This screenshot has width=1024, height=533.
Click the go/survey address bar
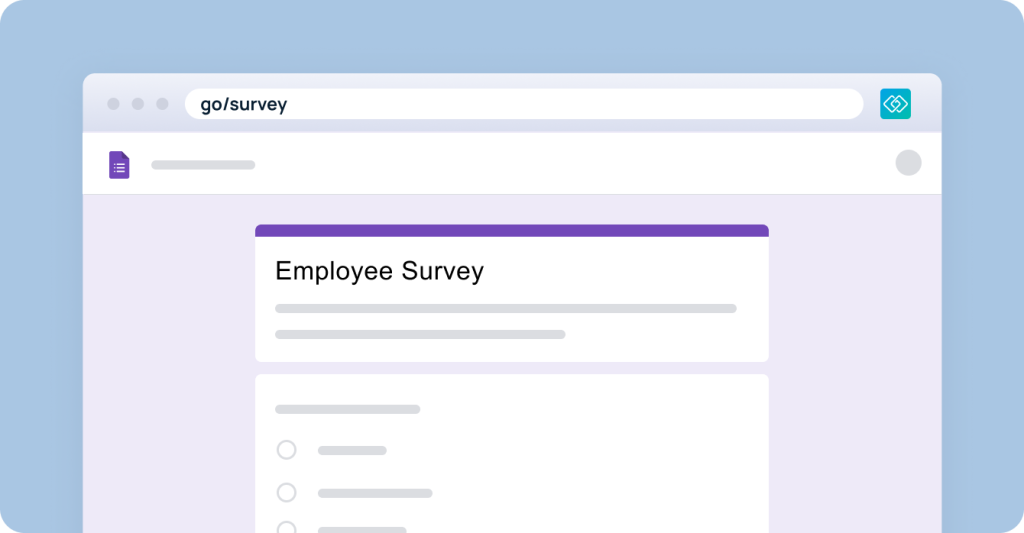tap(524, 104)
